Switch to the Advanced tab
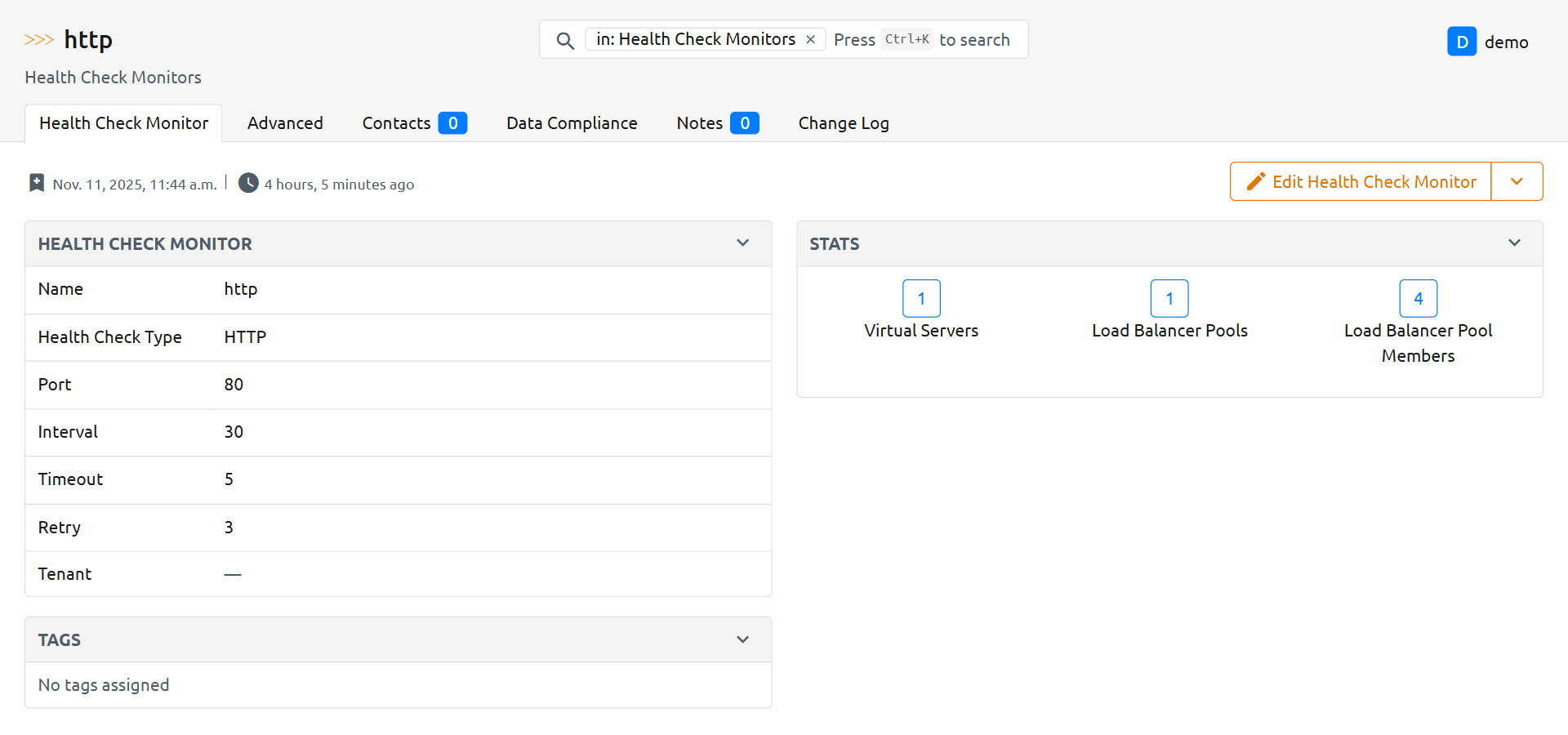This screenshot has width=1568, height=735. click(285, 123)
